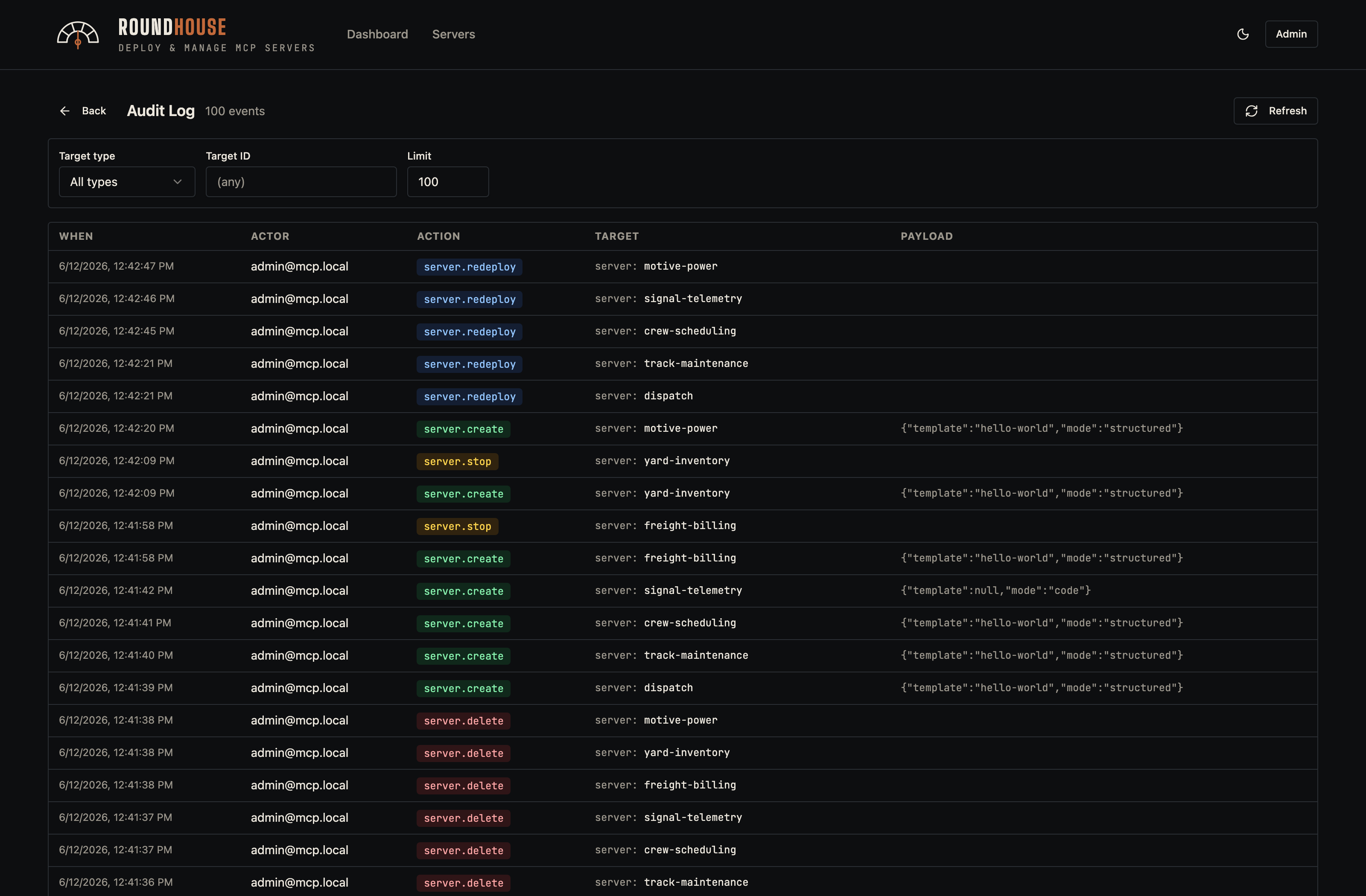
Task: Refresh the audit log events
Action: [x=1276, y=111]
